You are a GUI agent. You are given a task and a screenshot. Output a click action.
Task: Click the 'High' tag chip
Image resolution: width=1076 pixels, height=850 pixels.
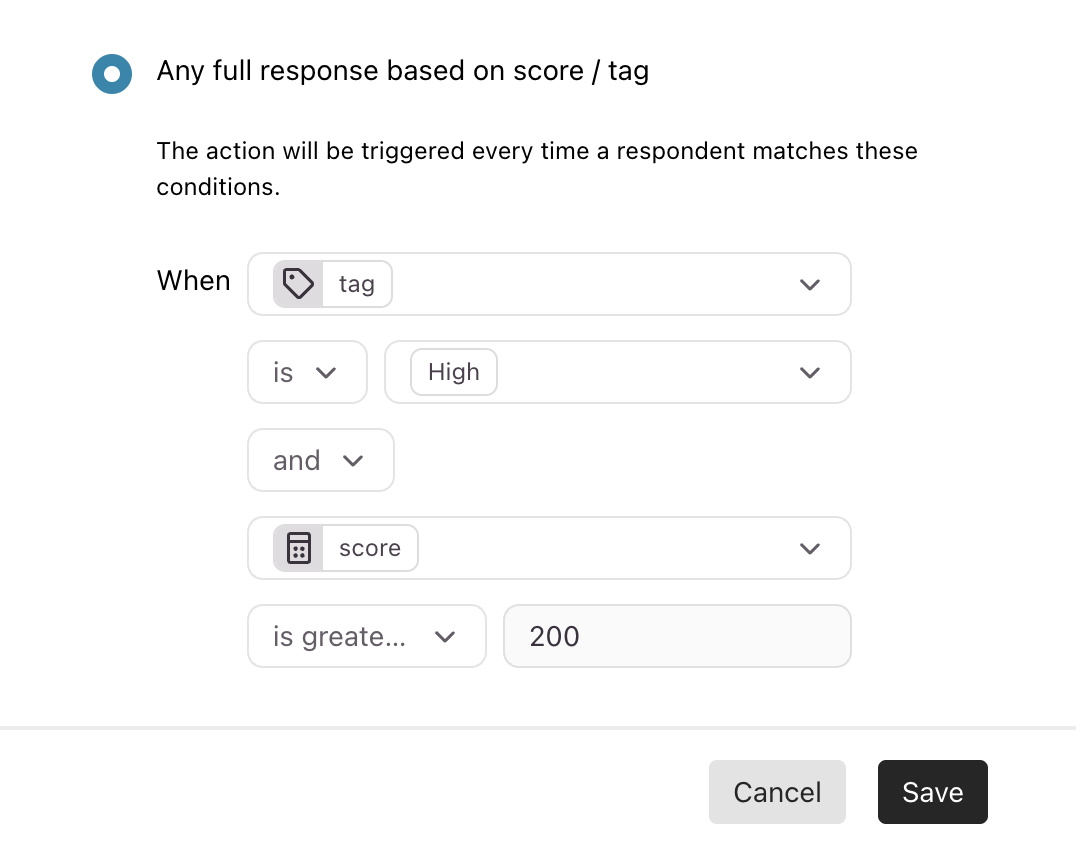pyautogui.click(x=454, y=372)
